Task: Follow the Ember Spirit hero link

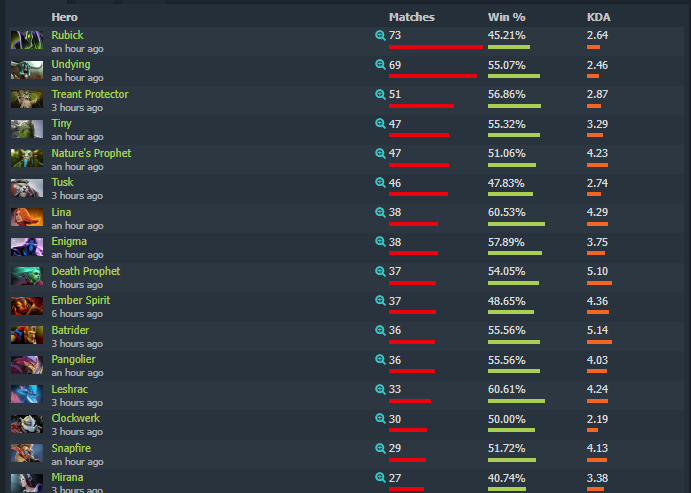Action: [81, 300]
